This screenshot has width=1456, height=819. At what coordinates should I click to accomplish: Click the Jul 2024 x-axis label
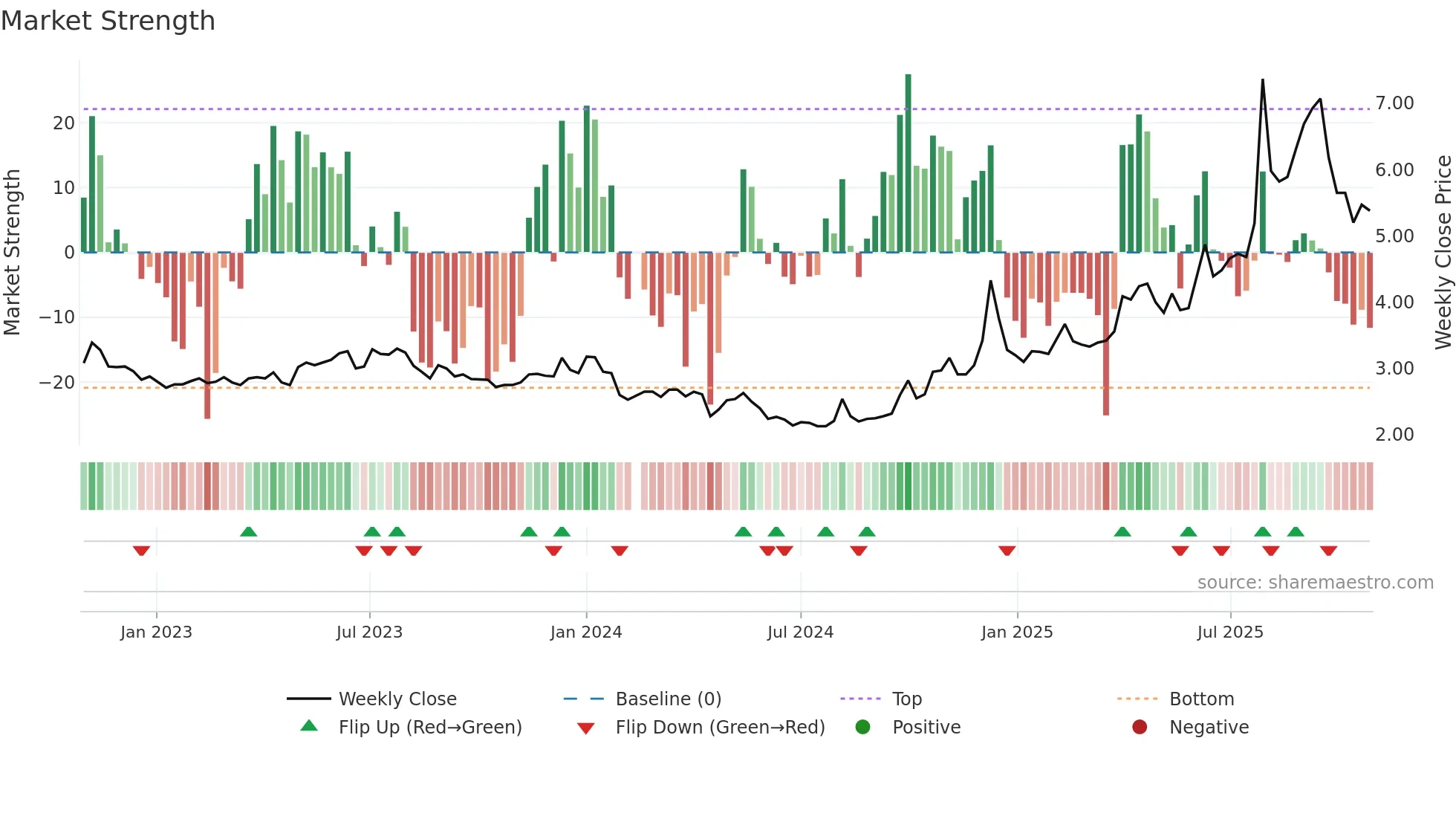click(x=800, y=632)
